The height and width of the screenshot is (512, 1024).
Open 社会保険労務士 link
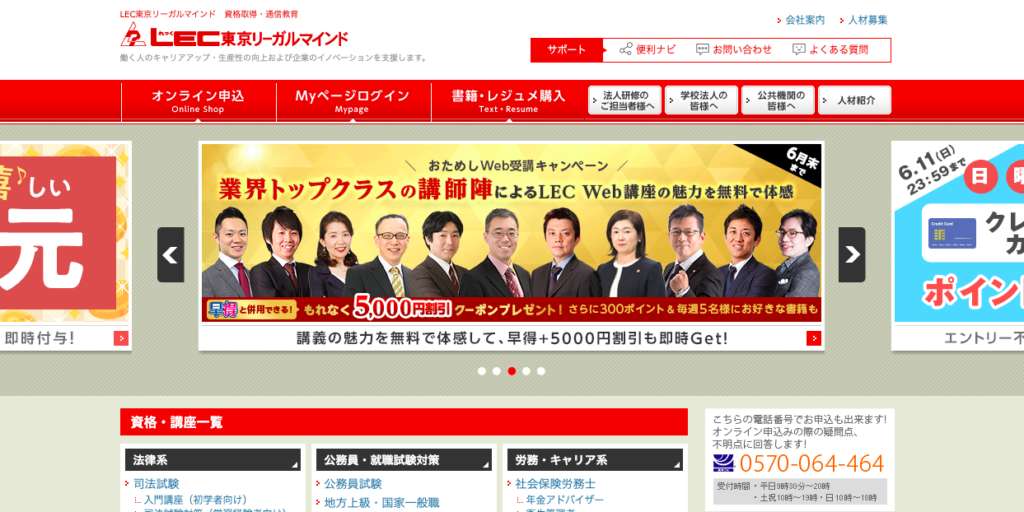555,484
